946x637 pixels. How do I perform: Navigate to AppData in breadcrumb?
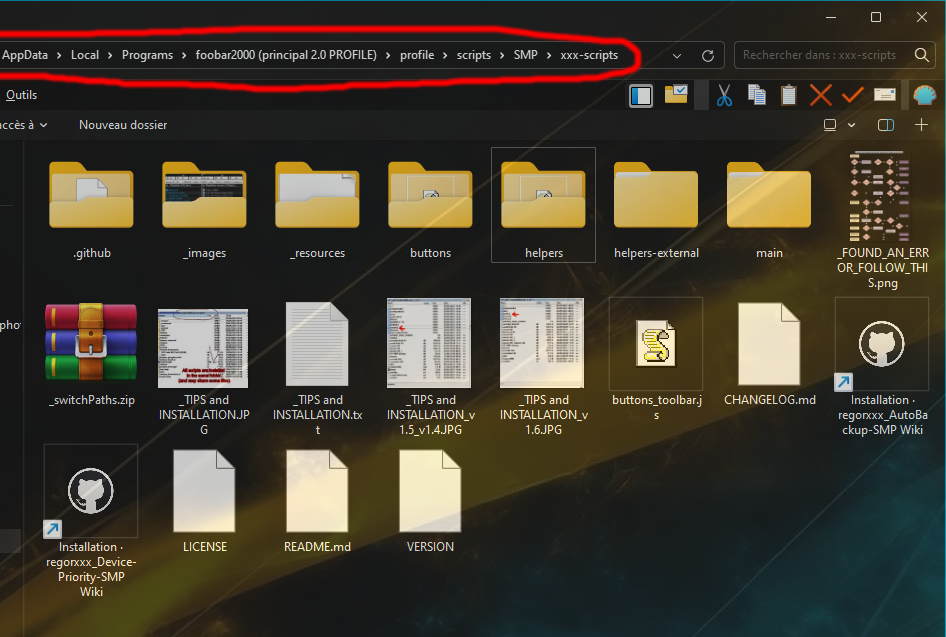point(25,55)
